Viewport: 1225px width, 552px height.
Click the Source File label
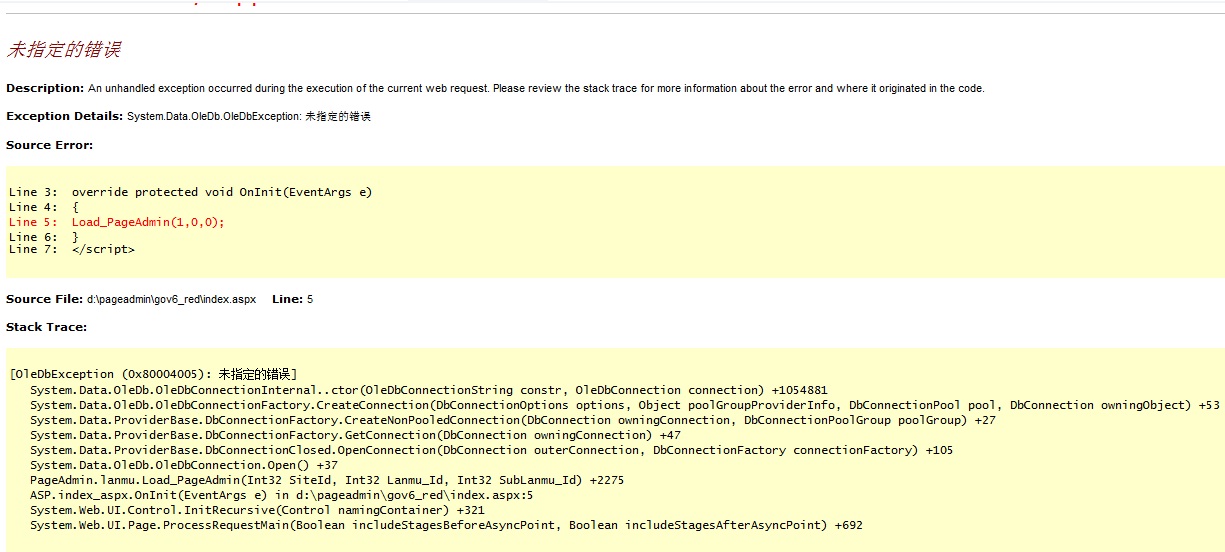coord(44,299)
